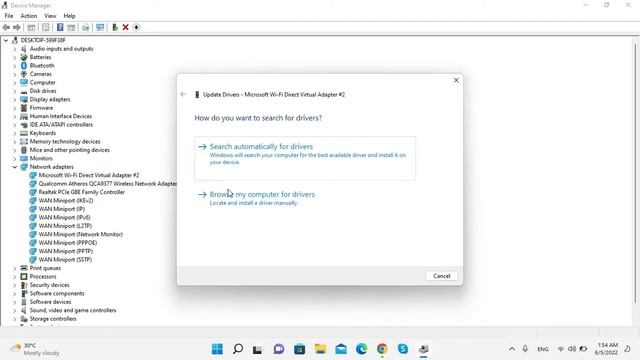
Task: Select the Print queues category
Action: pyautogui.click(x=45, y=268)
